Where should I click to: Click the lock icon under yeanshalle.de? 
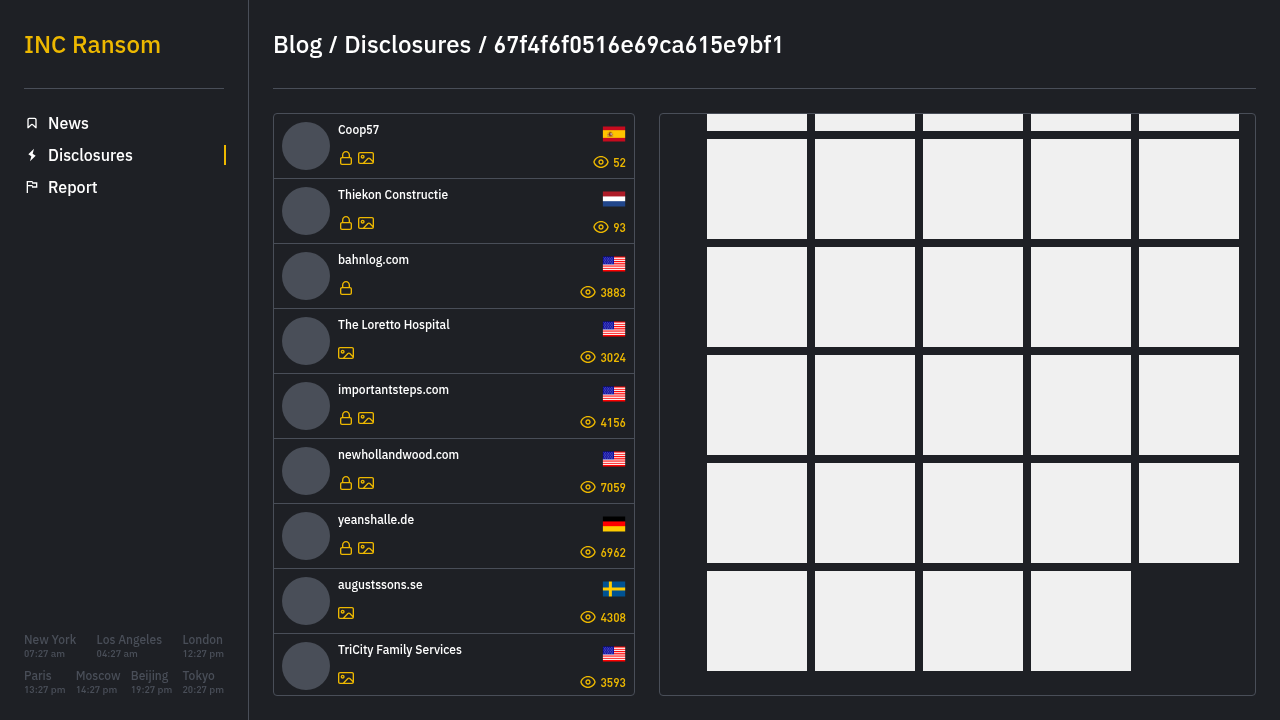click(346, 548)
